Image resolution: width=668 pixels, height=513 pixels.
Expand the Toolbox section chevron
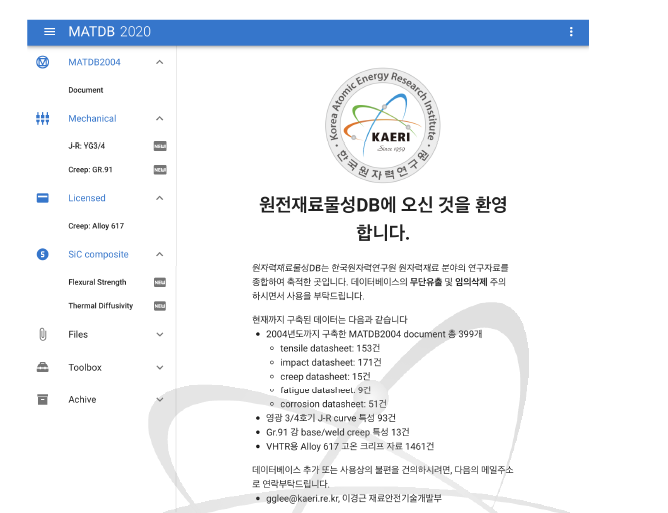160,367
